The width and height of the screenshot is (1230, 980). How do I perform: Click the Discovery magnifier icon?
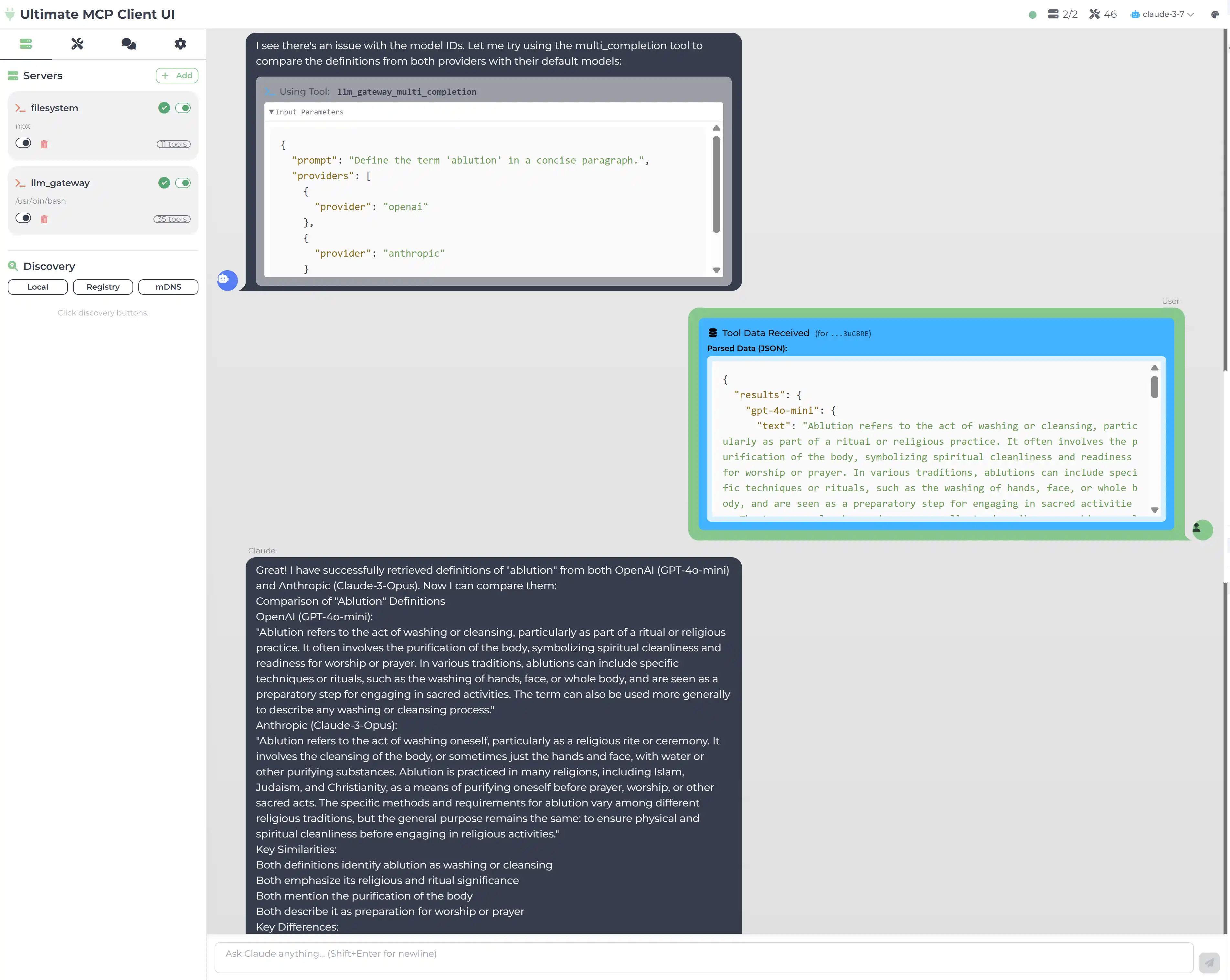pyautogui.click(x=13, y=266)
